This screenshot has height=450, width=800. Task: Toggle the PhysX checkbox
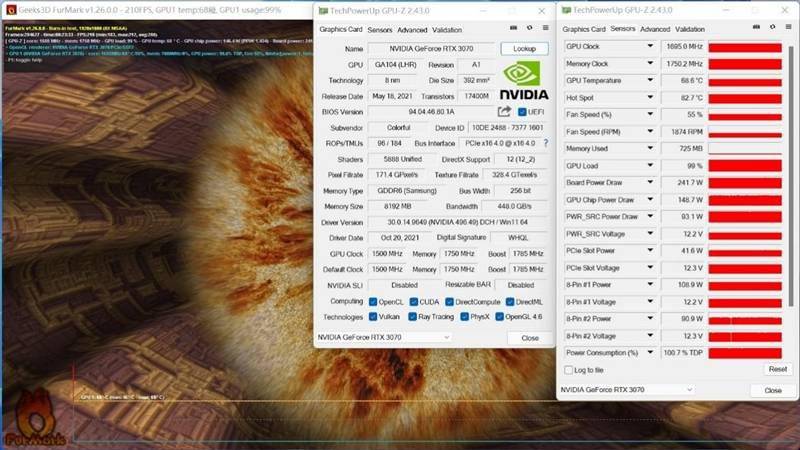464,317
